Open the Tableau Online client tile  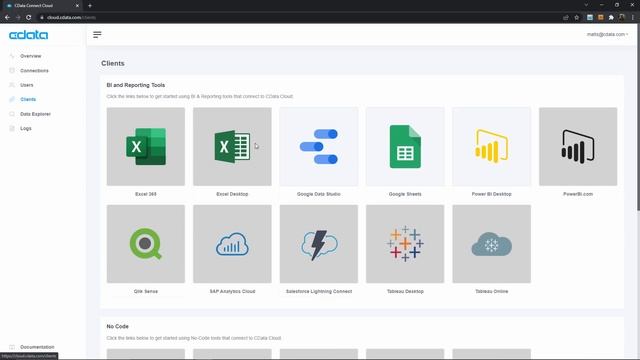pos(491,244)
